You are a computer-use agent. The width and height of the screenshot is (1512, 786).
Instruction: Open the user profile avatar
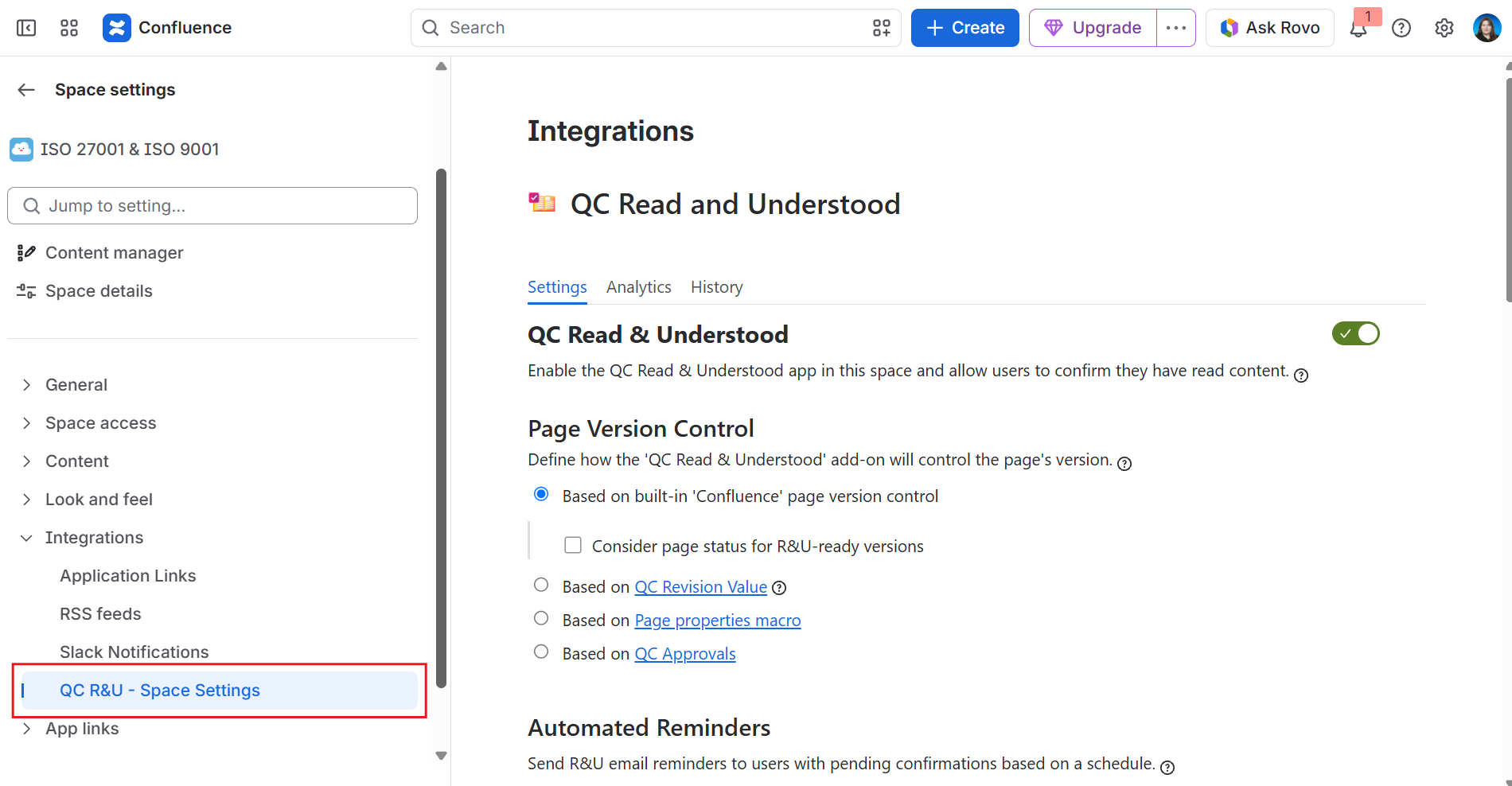coord(1487,28)
